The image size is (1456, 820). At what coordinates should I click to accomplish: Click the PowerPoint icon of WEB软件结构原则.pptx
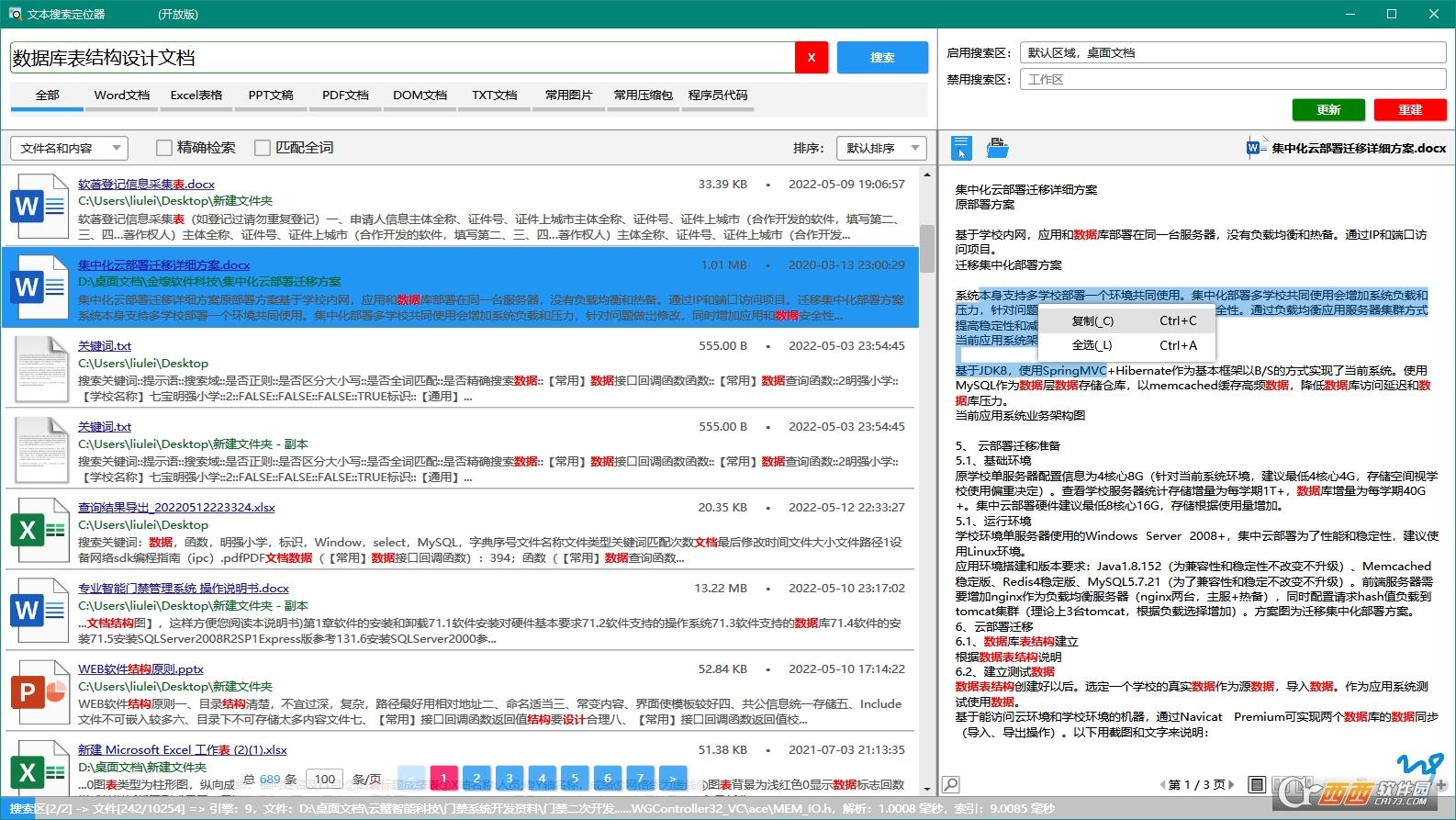[39, 691]
